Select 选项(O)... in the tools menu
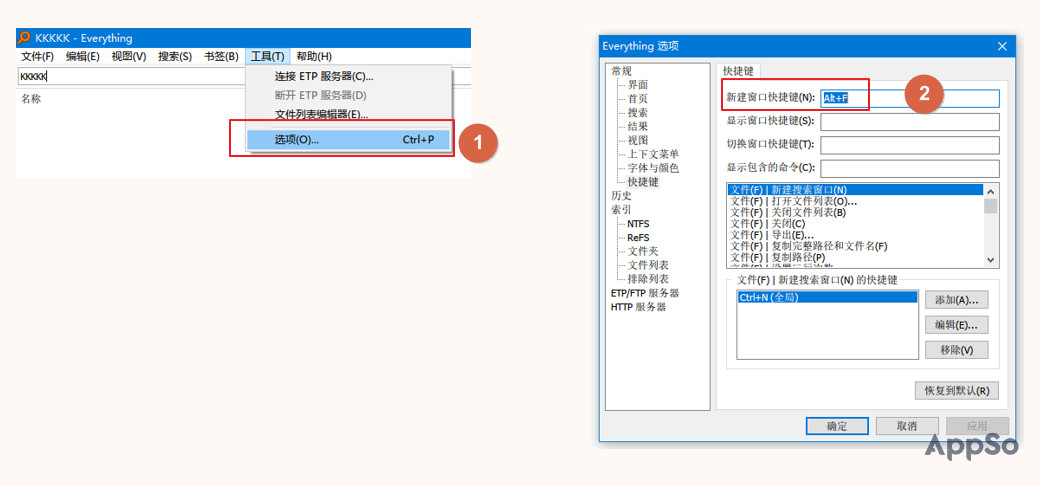Image resolution: width=1041 pixels, height=486 pixels. (x=349, y=140)
